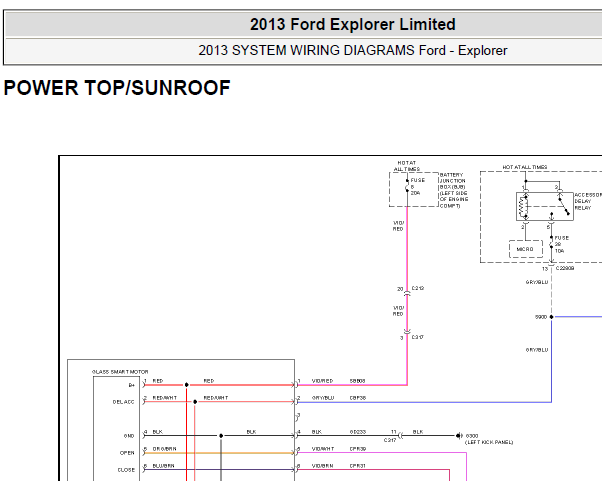Click the 'FUSE 29 10A' label
Viewport: 602px width, 481px height.
[x=561, y=245]
